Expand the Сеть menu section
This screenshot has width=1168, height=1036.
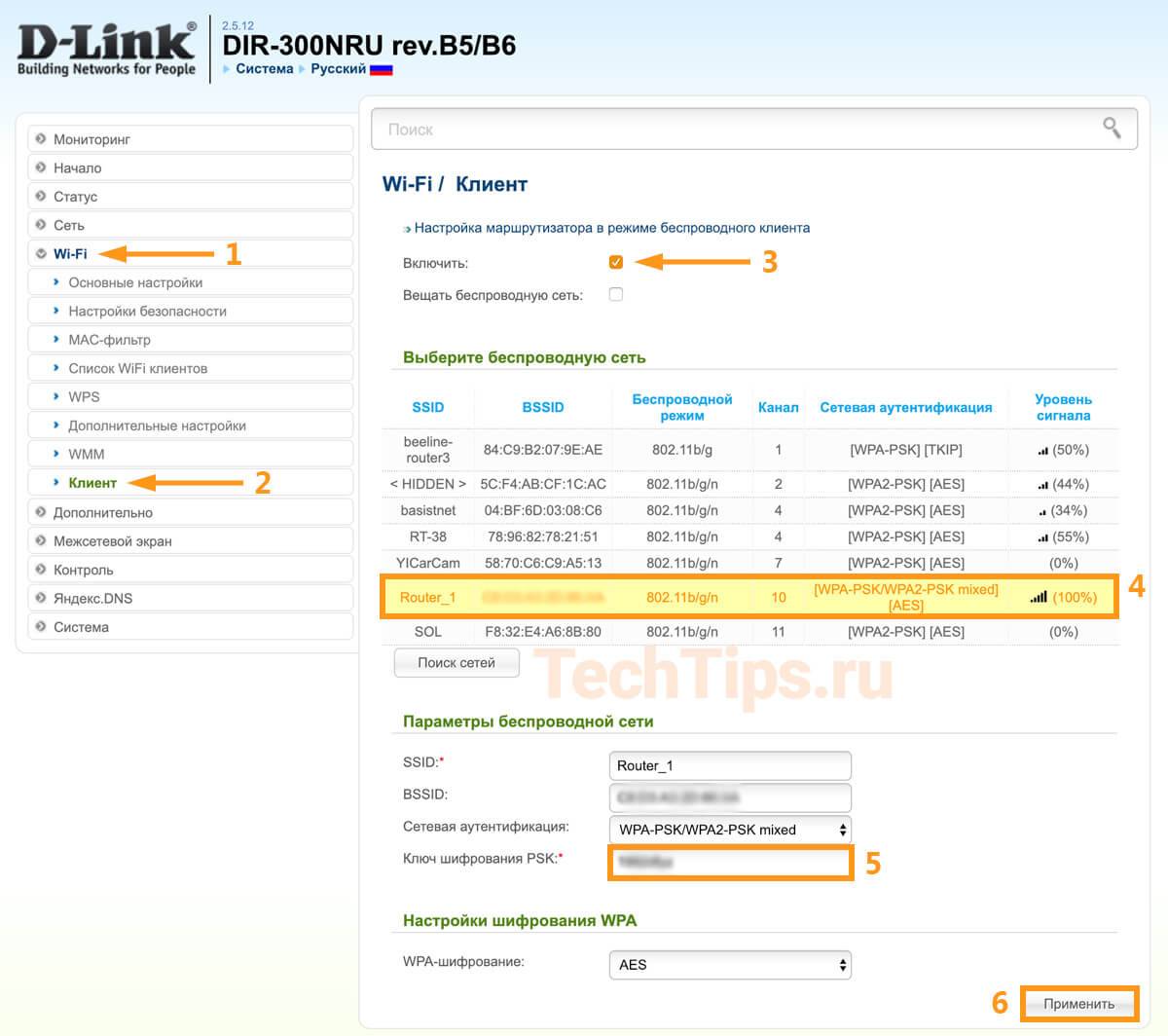(x=190, y=225)
